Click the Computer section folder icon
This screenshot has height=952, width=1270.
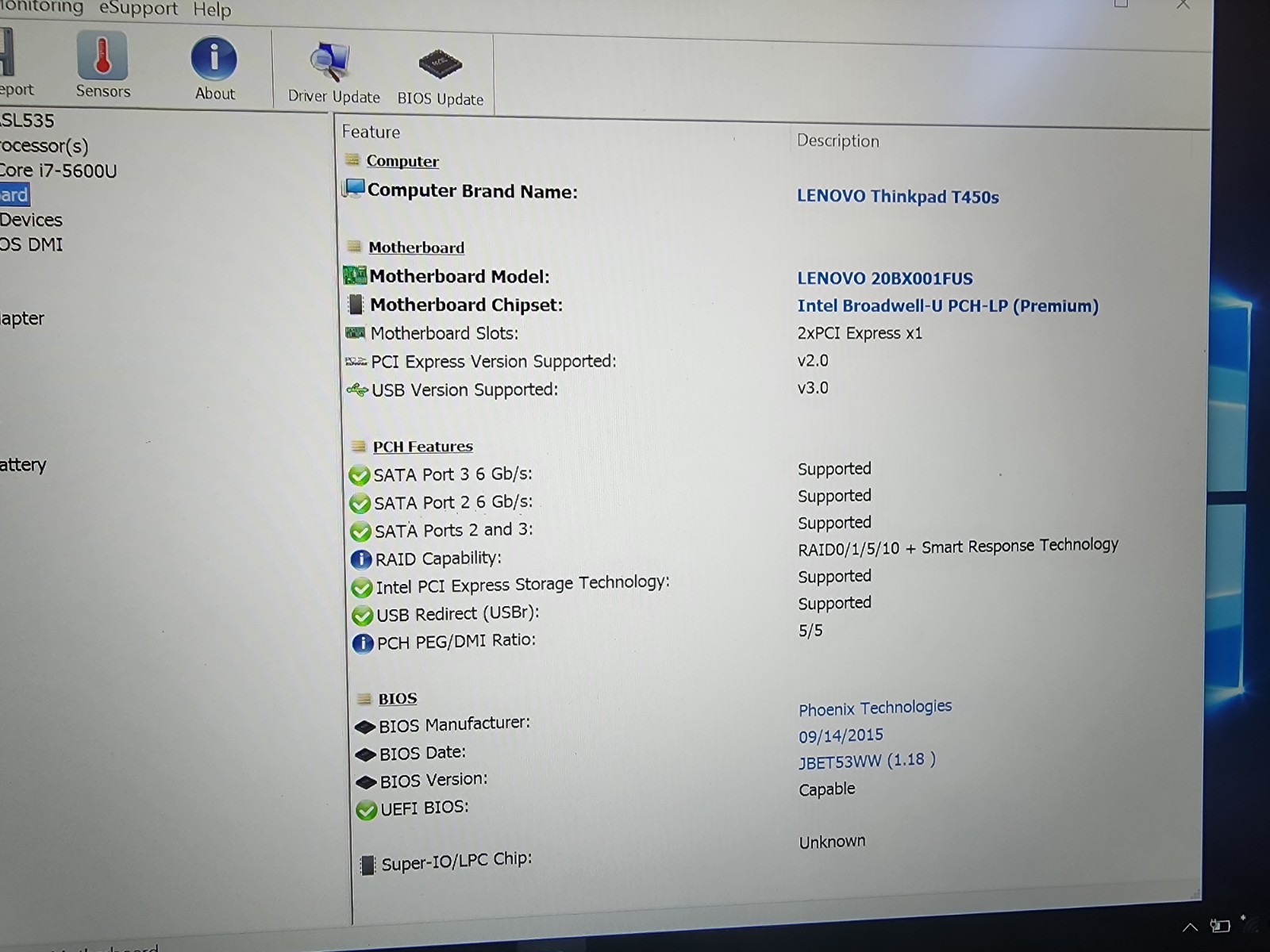(x=352, y=160)
